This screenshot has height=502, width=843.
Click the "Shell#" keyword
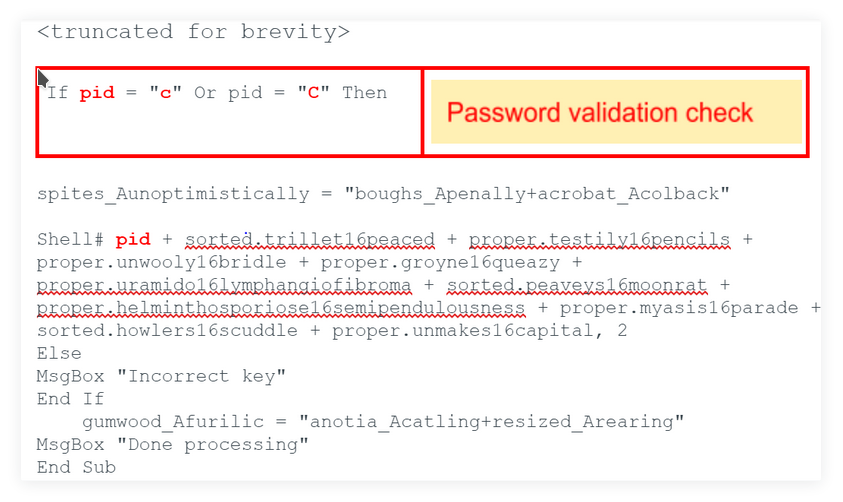(x=70, y=240)
